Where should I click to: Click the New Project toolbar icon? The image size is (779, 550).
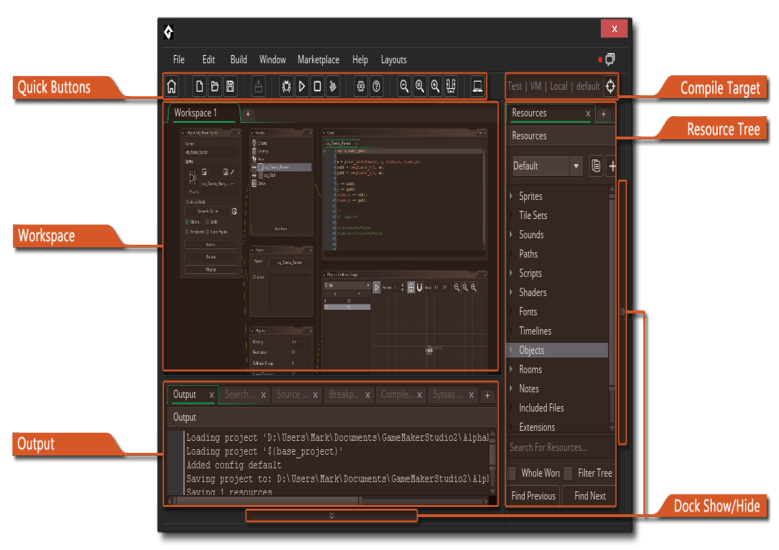pyautogui.click(x=199, y=86)
